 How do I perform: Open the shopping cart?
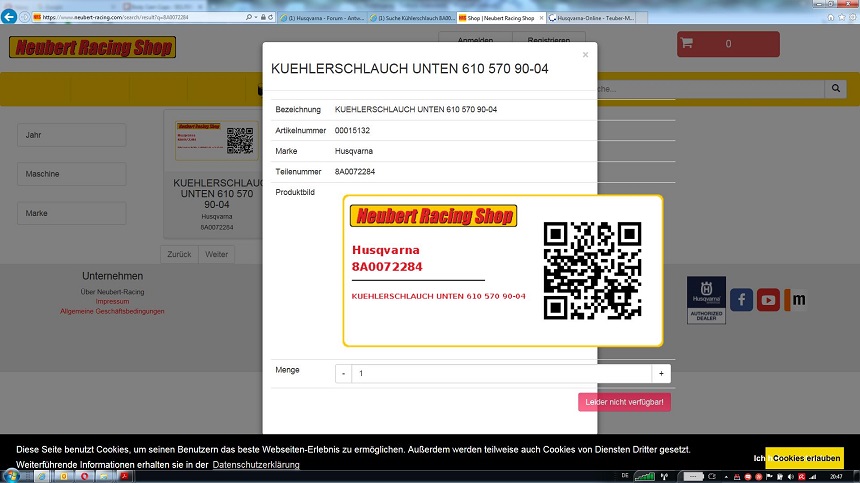[x=728, y=44]
